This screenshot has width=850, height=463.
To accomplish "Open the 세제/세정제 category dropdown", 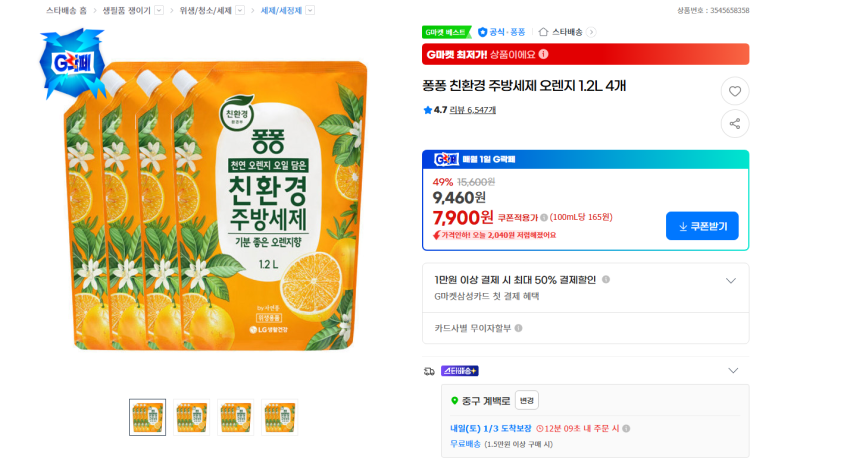I will point(310,10).
